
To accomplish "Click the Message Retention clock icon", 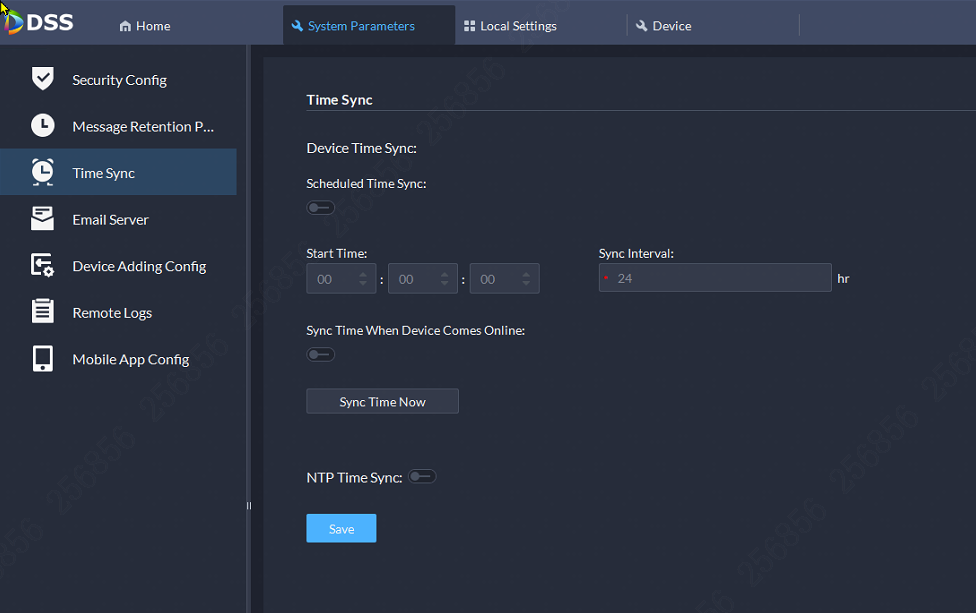I will pos(42,126).
